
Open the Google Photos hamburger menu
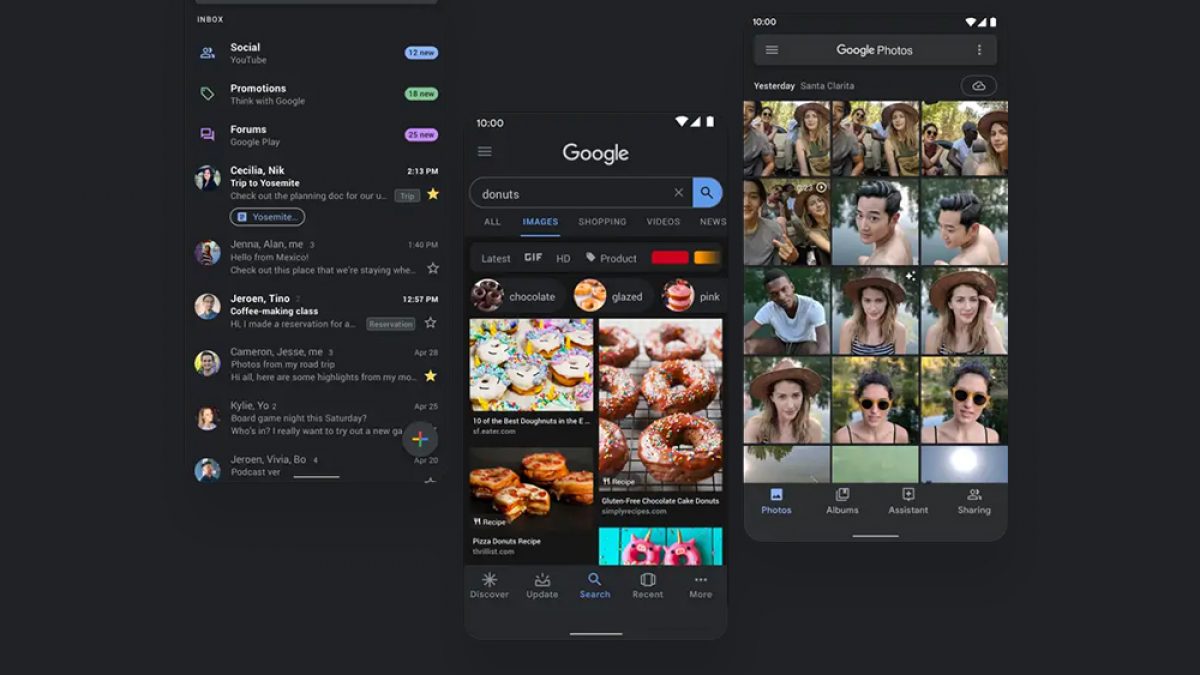pyautogui.click(x=772, y=50)
